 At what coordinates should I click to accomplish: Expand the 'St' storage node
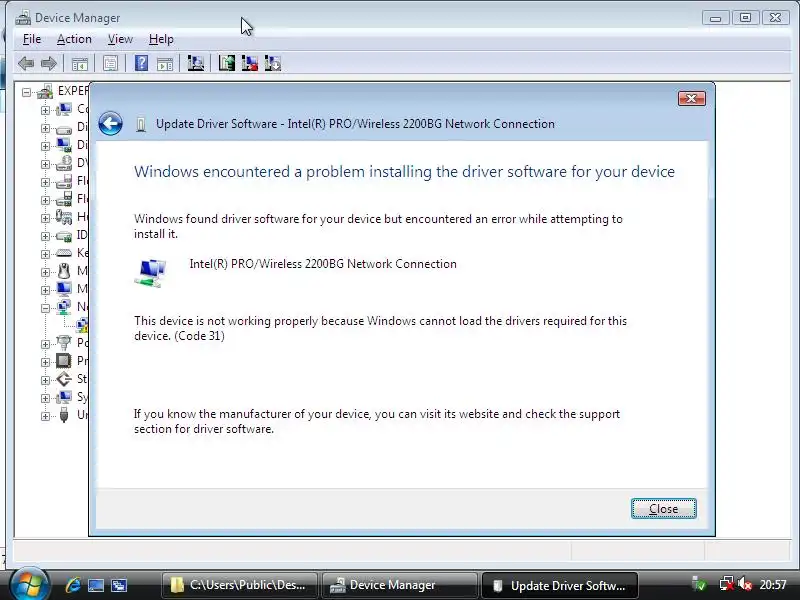click(45, 380)
